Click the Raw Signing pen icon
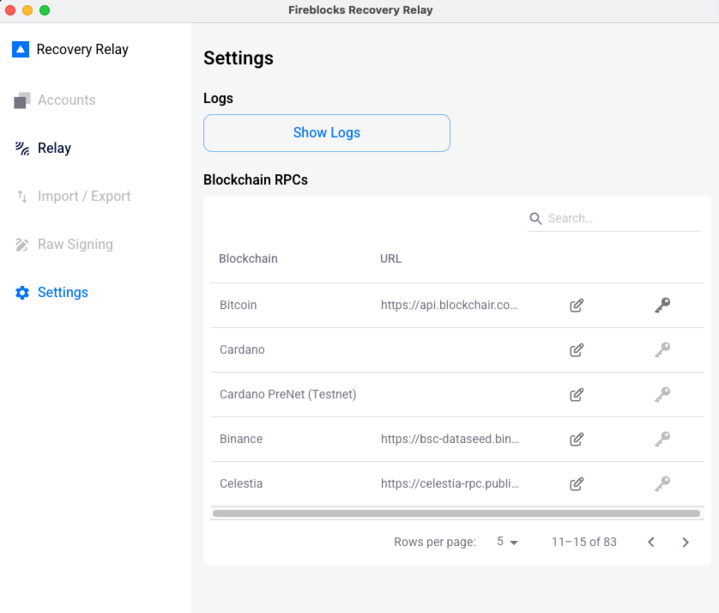This screenshot has width=719, height=613. 22,245
